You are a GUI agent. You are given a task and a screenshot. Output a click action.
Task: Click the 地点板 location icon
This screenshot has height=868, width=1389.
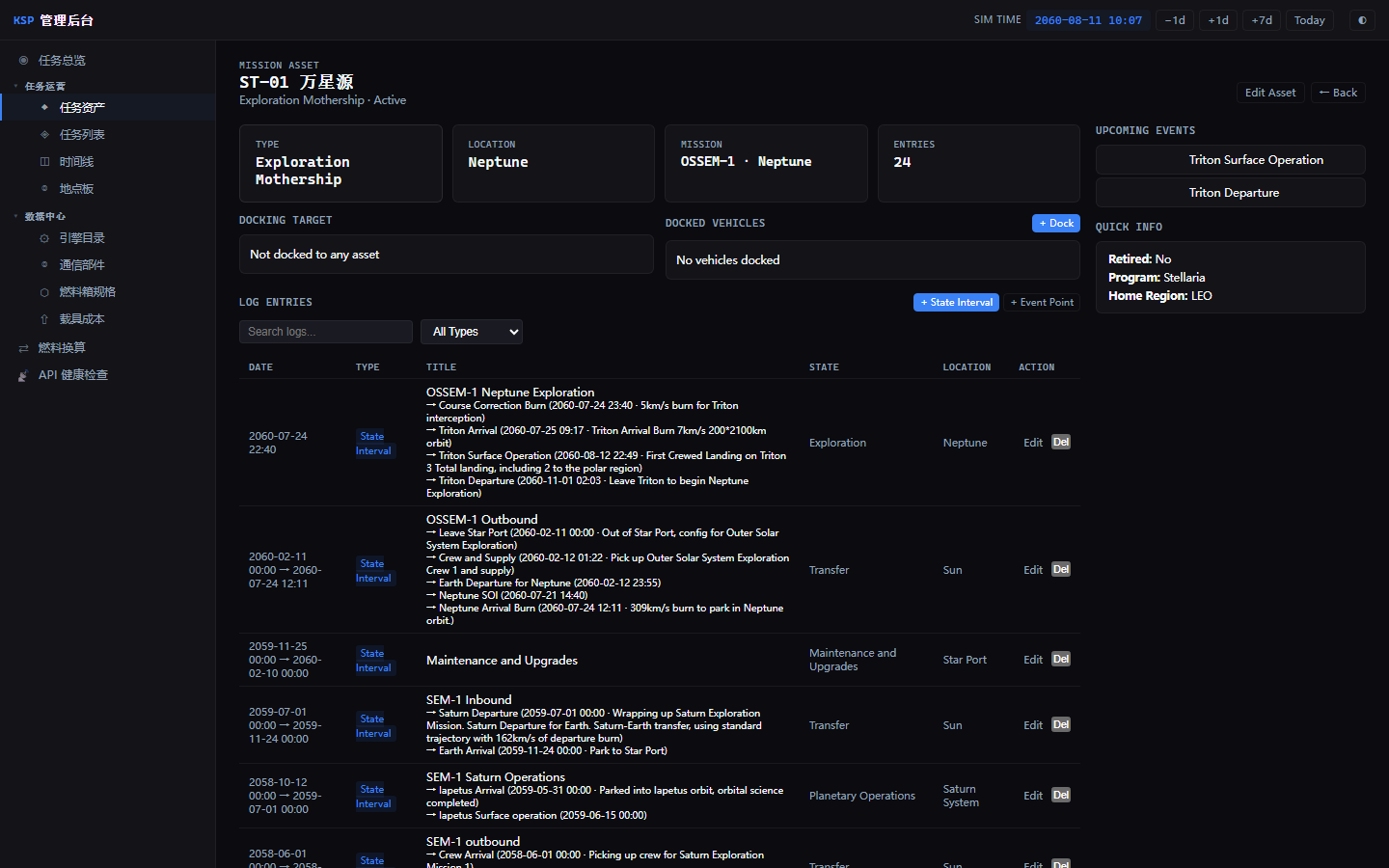point(44,188)
